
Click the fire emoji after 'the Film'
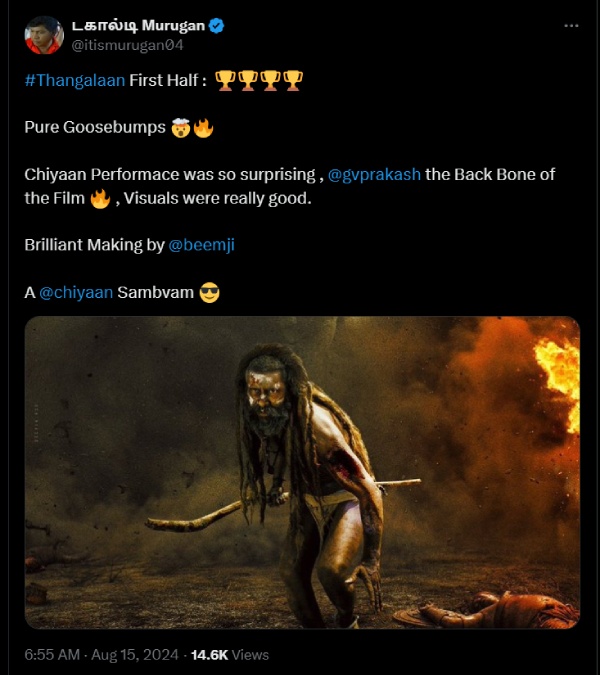pos(100,199)
